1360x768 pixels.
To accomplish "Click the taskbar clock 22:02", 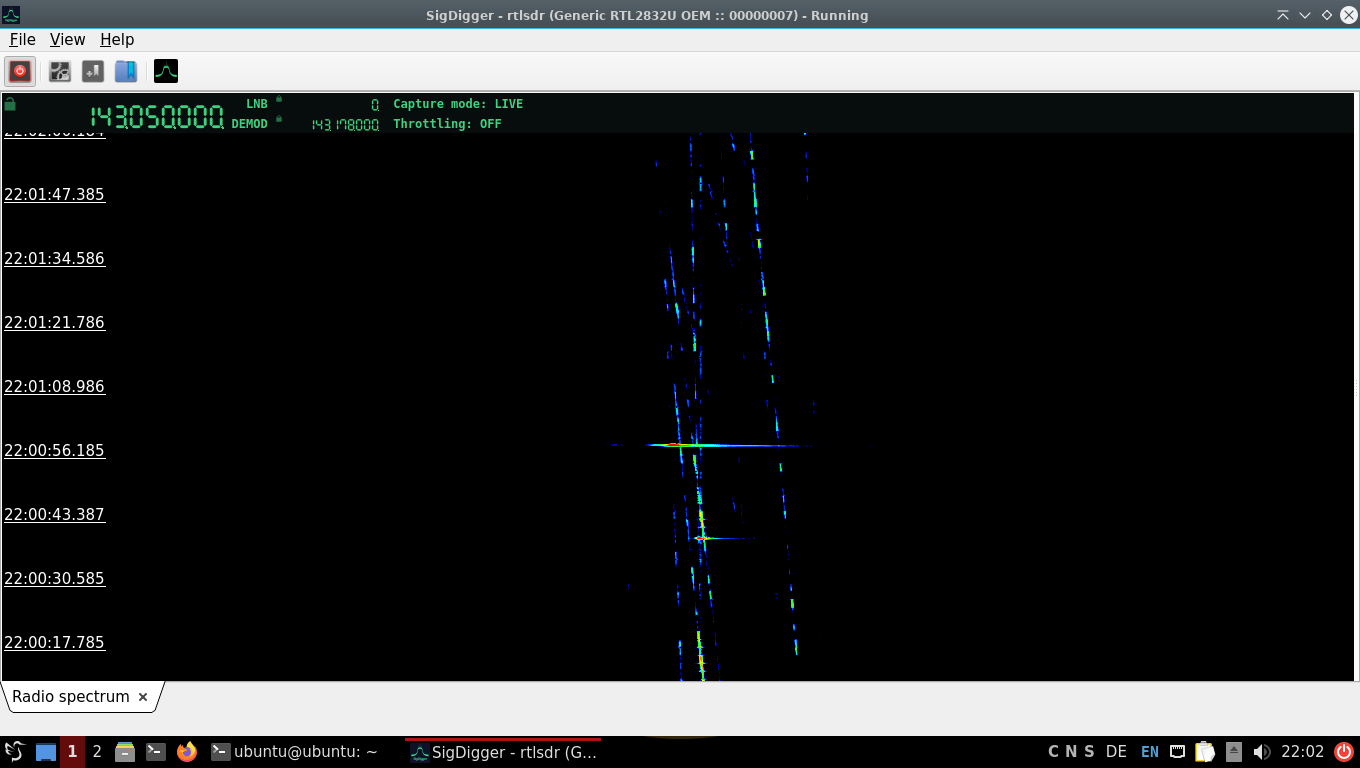I will (x=1303, y=752).
